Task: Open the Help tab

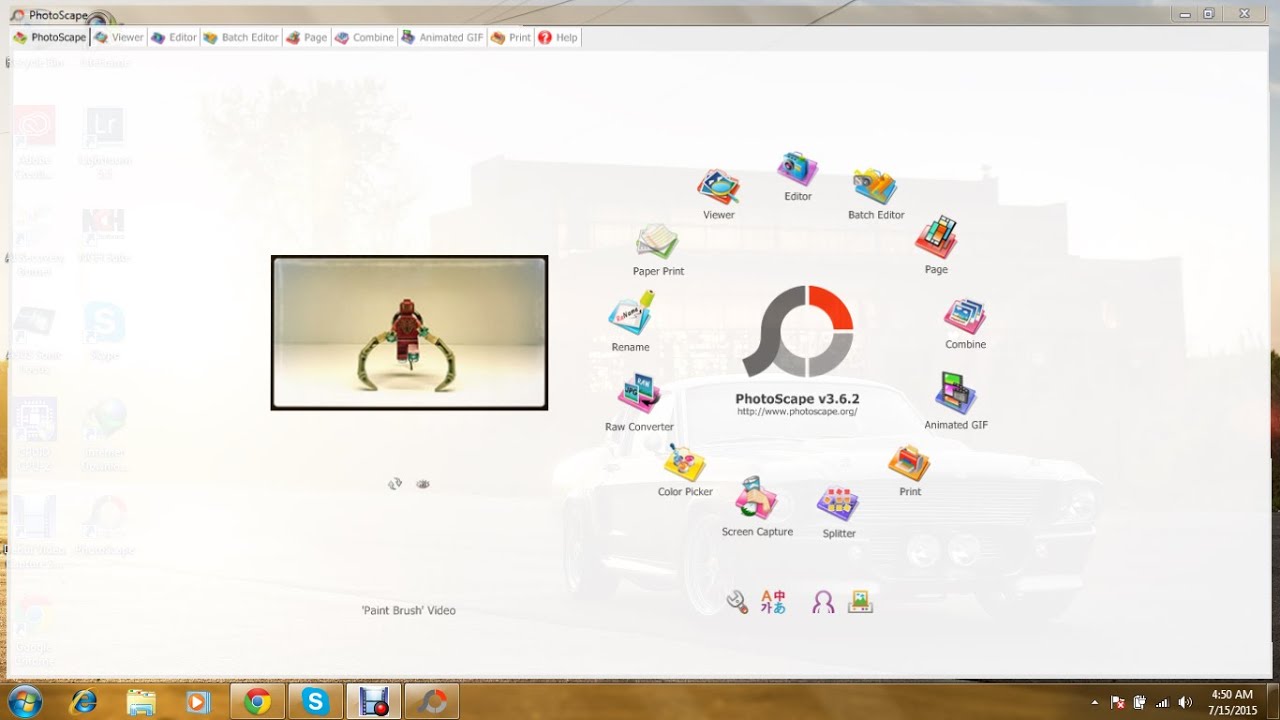Action: point(558,37)
